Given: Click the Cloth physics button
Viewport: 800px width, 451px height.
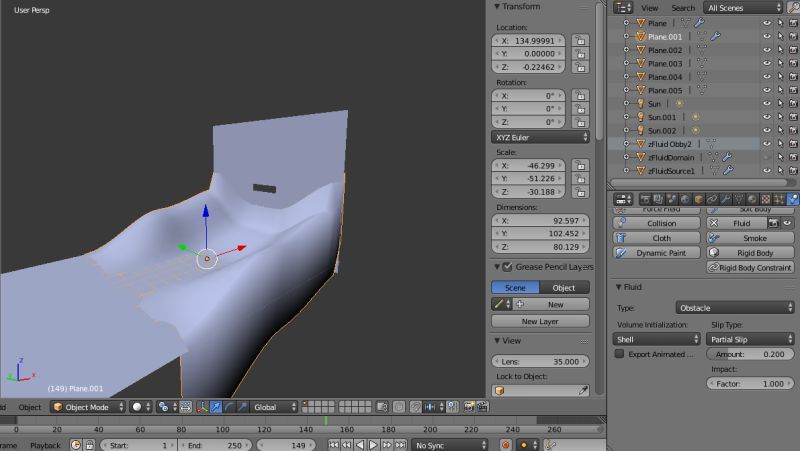Looking at the screenshot, I should coord(656,238).
